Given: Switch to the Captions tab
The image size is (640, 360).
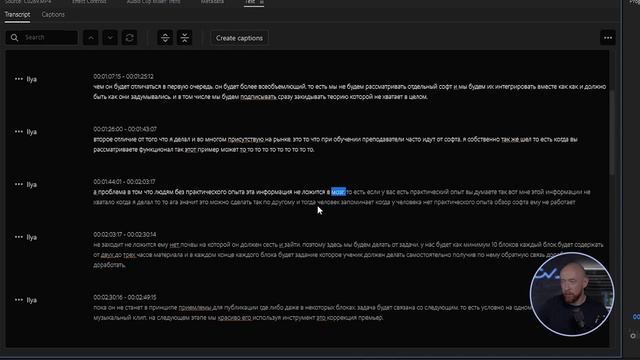Looking at the screenshot, I should 53,14.
